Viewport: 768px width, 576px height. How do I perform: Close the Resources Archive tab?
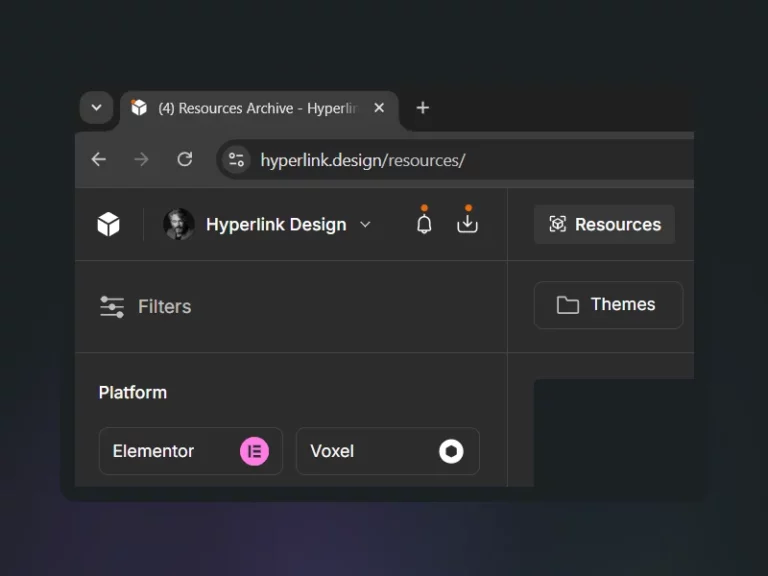tap(379, 108)
